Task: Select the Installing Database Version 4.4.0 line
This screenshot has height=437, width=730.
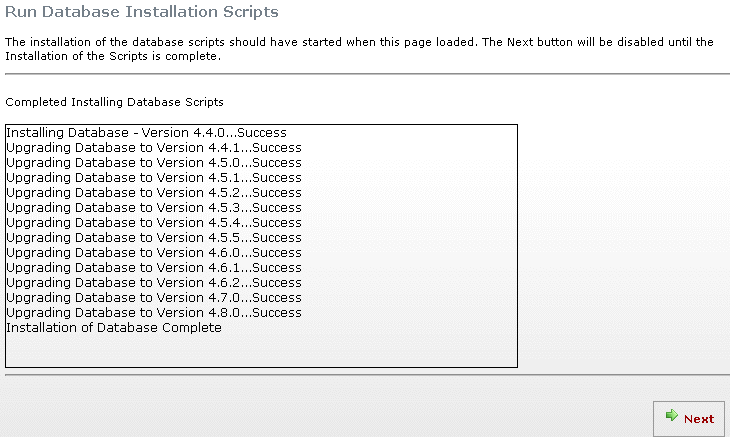Action: click(146, 133)
